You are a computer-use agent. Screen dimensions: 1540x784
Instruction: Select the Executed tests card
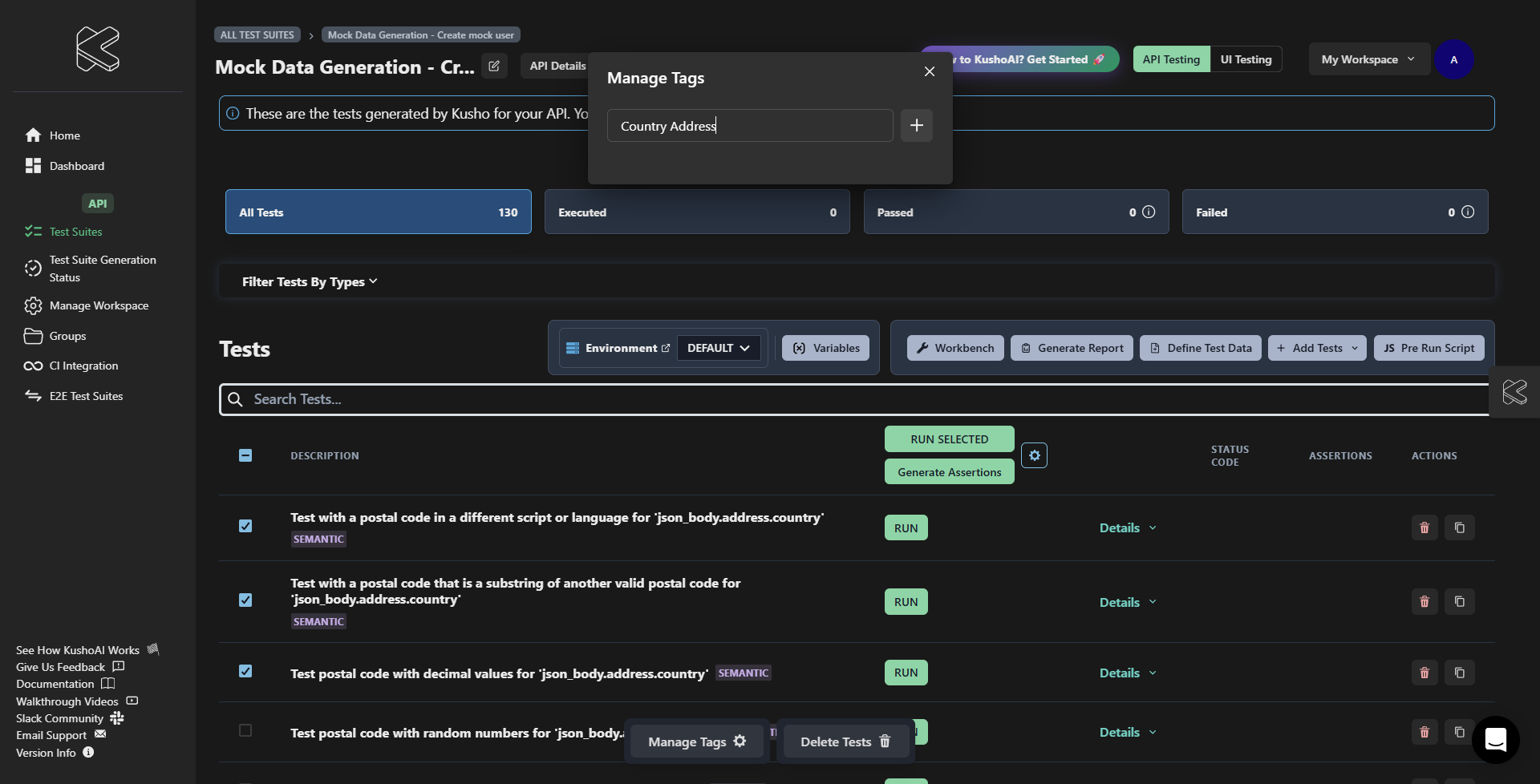click(x=697, y=212)
